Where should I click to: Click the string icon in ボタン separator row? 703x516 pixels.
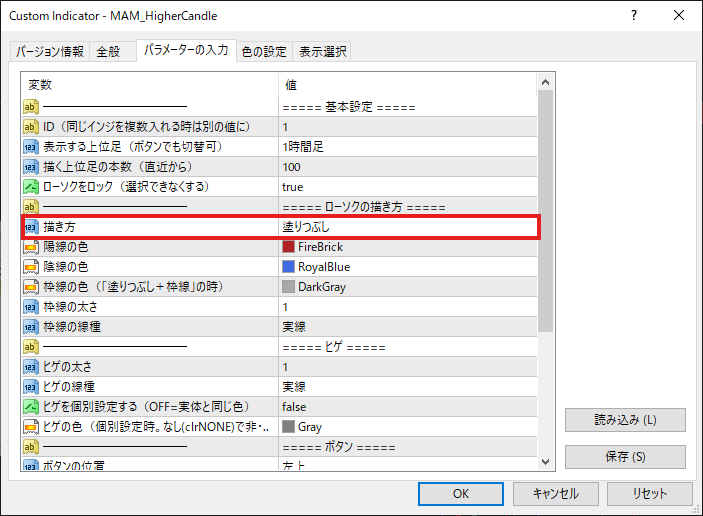[30, 447]
